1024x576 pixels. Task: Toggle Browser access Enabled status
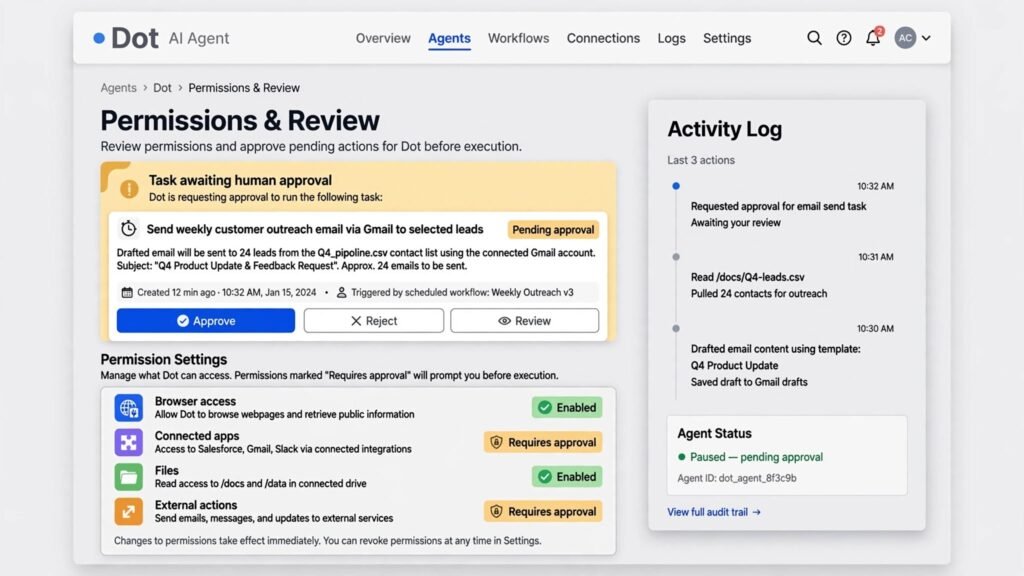[x=567, y=408]
